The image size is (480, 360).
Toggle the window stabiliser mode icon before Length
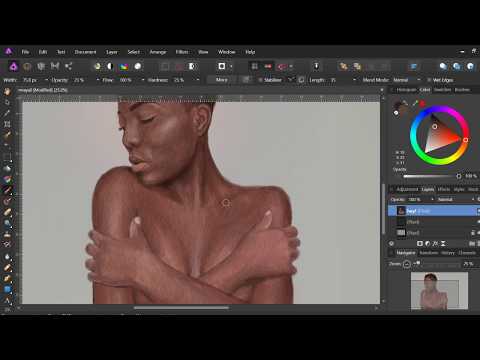(x=301, y=80)
